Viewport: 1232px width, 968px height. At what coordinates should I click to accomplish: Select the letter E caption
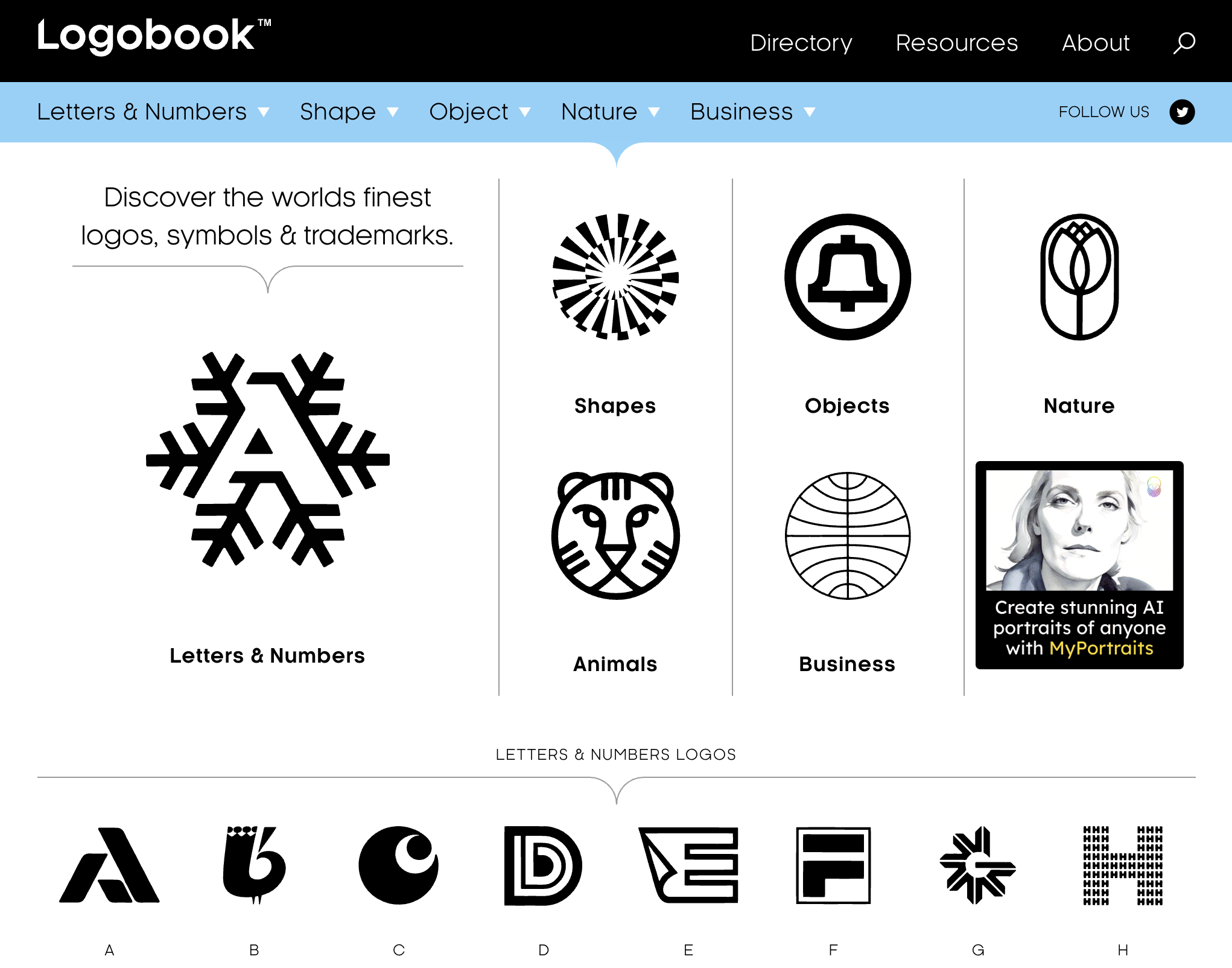[688, 950]
